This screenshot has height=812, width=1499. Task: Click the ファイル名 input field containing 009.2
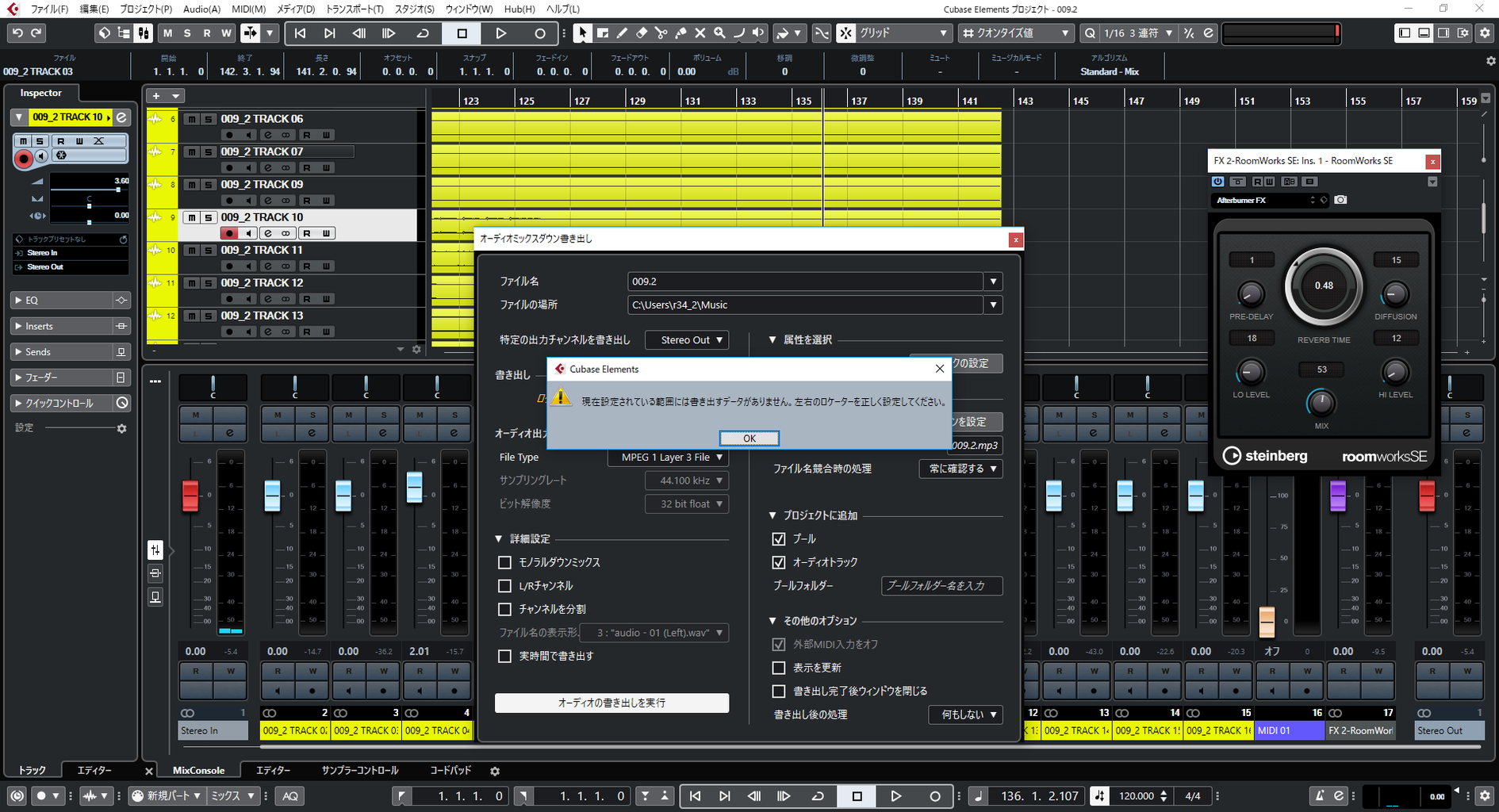click(806, 282)
